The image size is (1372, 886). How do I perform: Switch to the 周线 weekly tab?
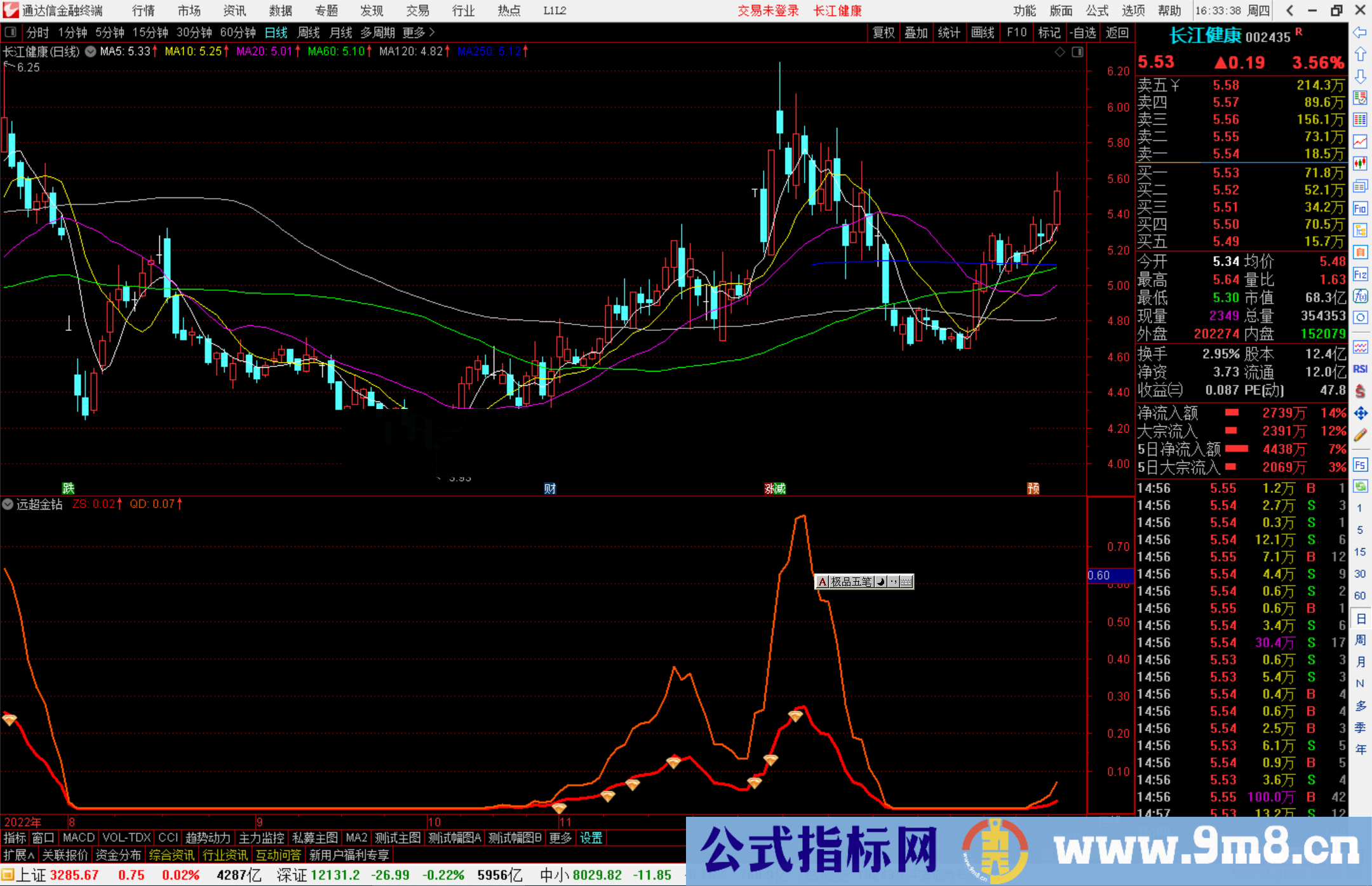(308, 32)
